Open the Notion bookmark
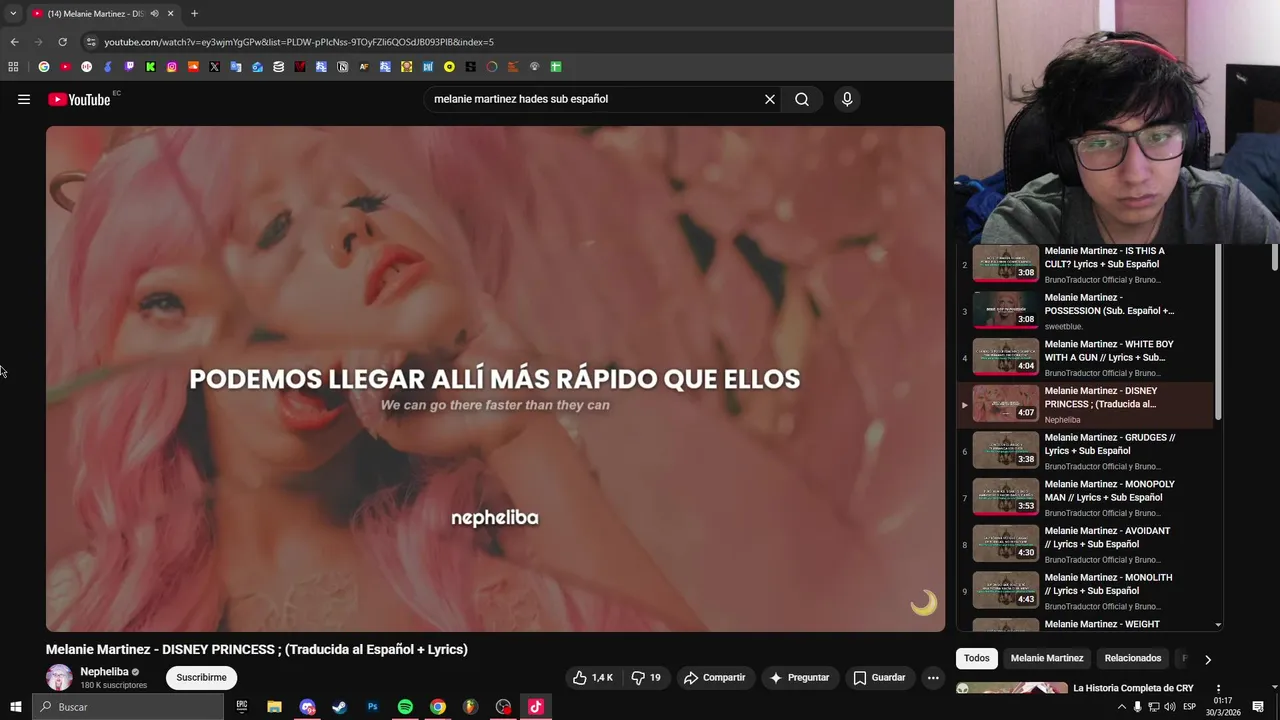The width and height of the screenshot is (1280, 720). point(342,67)
